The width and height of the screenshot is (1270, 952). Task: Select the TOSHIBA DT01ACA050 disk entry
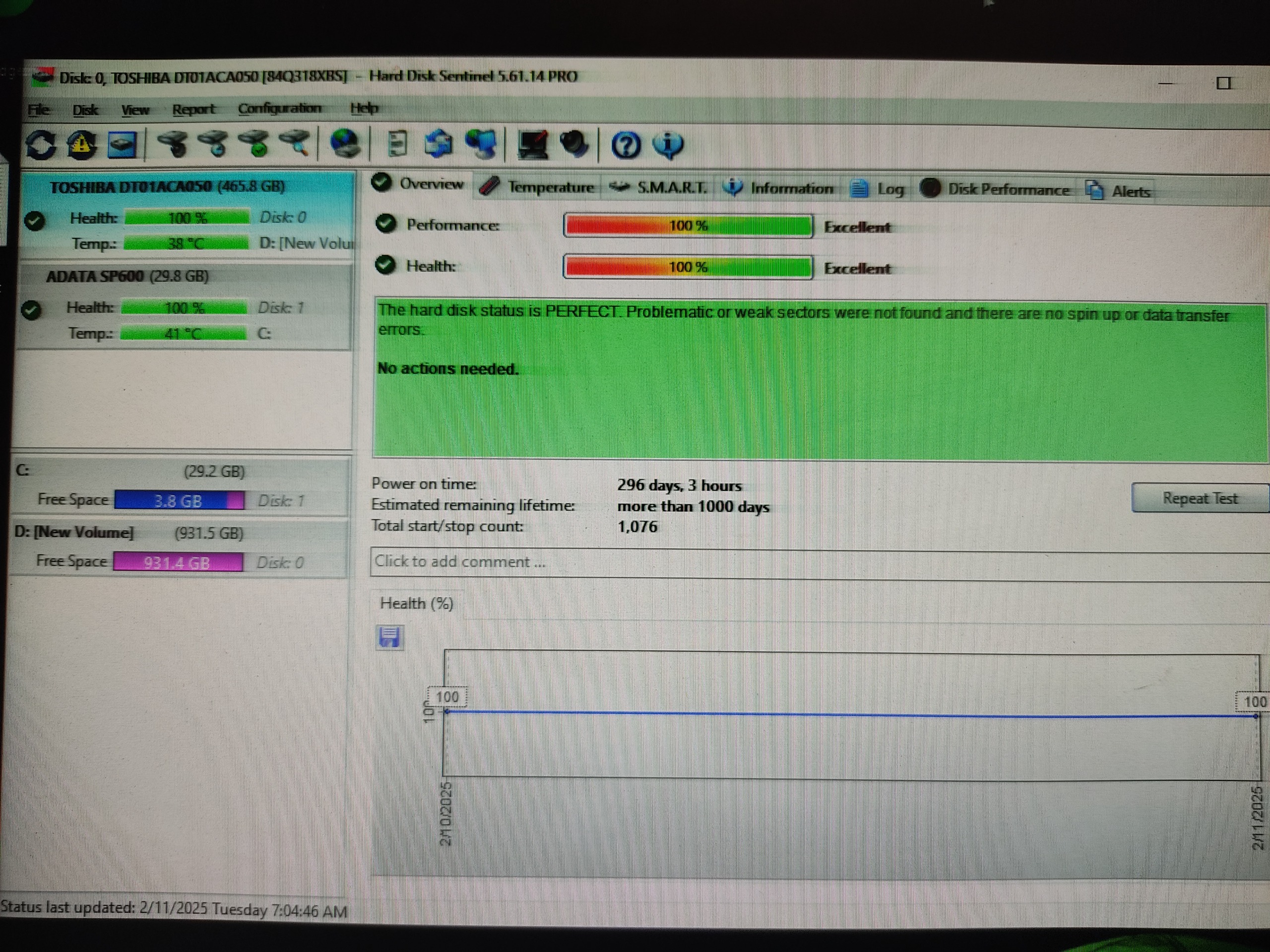tap(188, 215)
